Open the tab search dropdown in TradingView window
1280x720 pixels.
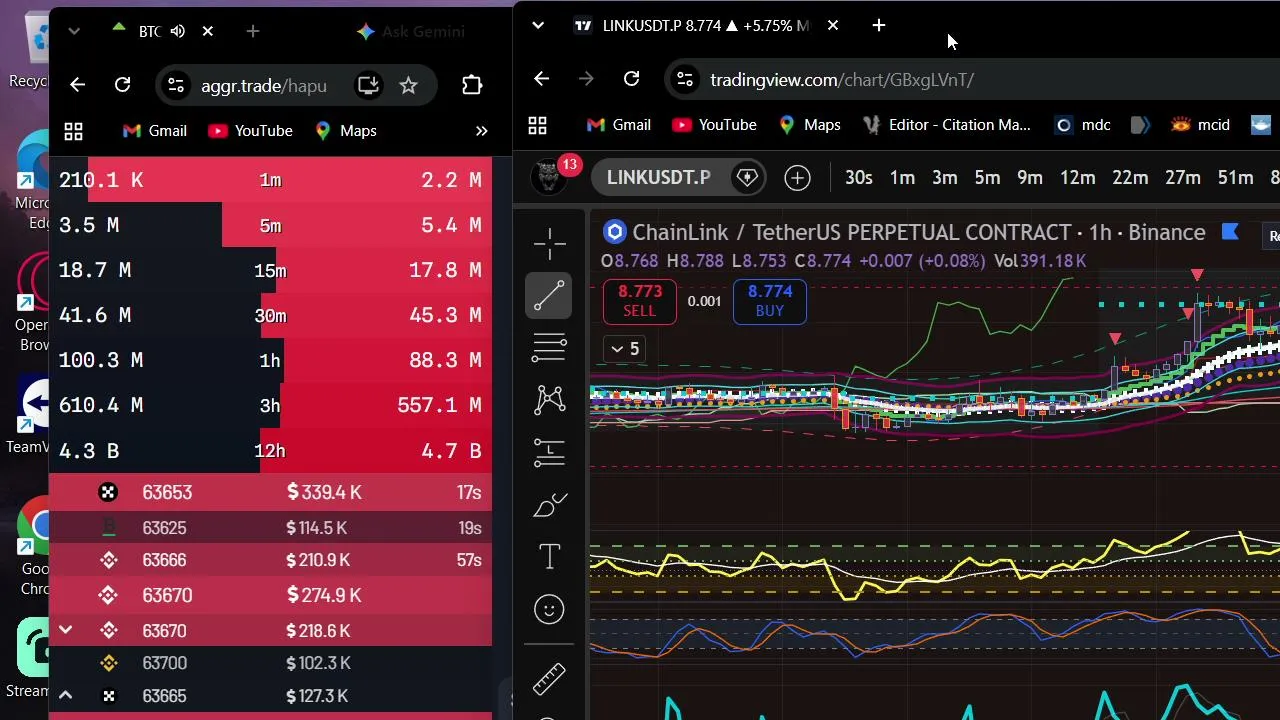[538, 25]
